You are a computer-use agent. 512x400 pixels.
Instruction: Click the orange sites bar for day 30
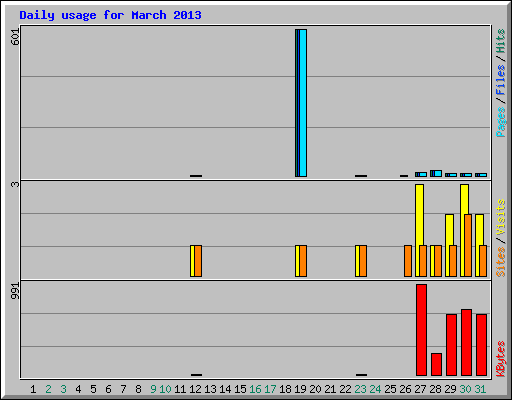point(468,246)
